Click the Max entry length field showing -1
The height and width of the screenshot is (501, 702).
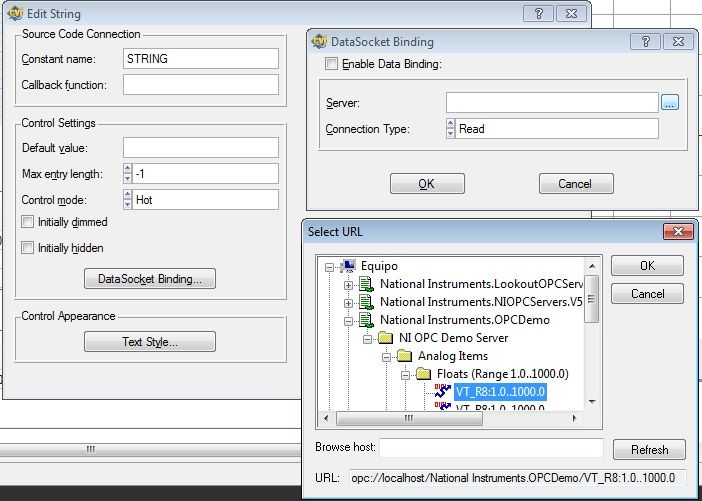tap(205, 174)
